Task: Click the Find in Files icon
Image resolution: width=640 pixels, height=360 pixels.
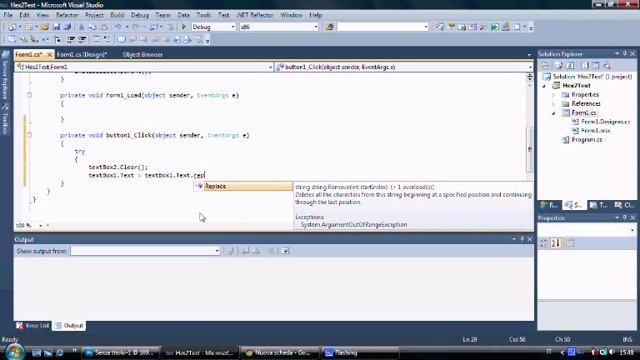Action: pyautogui.click(x=329, y=27)
